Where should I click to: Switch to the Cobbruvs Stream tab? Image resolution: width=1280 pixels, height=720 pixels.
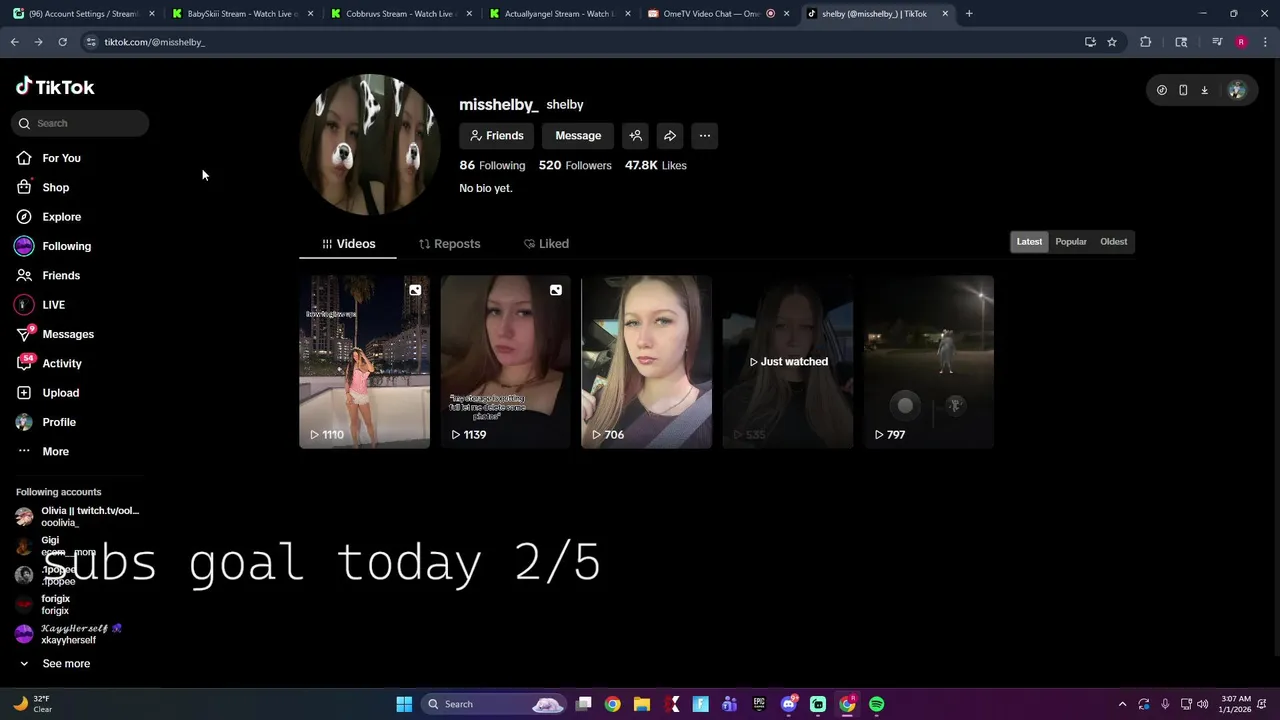[x=402, y=14]
